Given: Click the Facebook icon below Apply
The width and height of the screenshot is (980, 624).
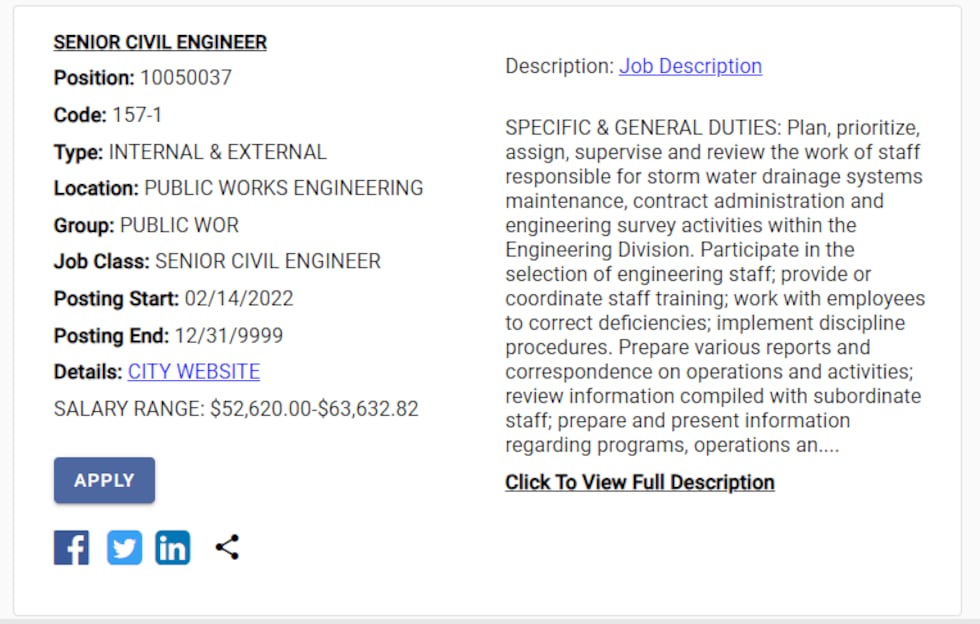Looking at the screenshot, I should (70, 547).
